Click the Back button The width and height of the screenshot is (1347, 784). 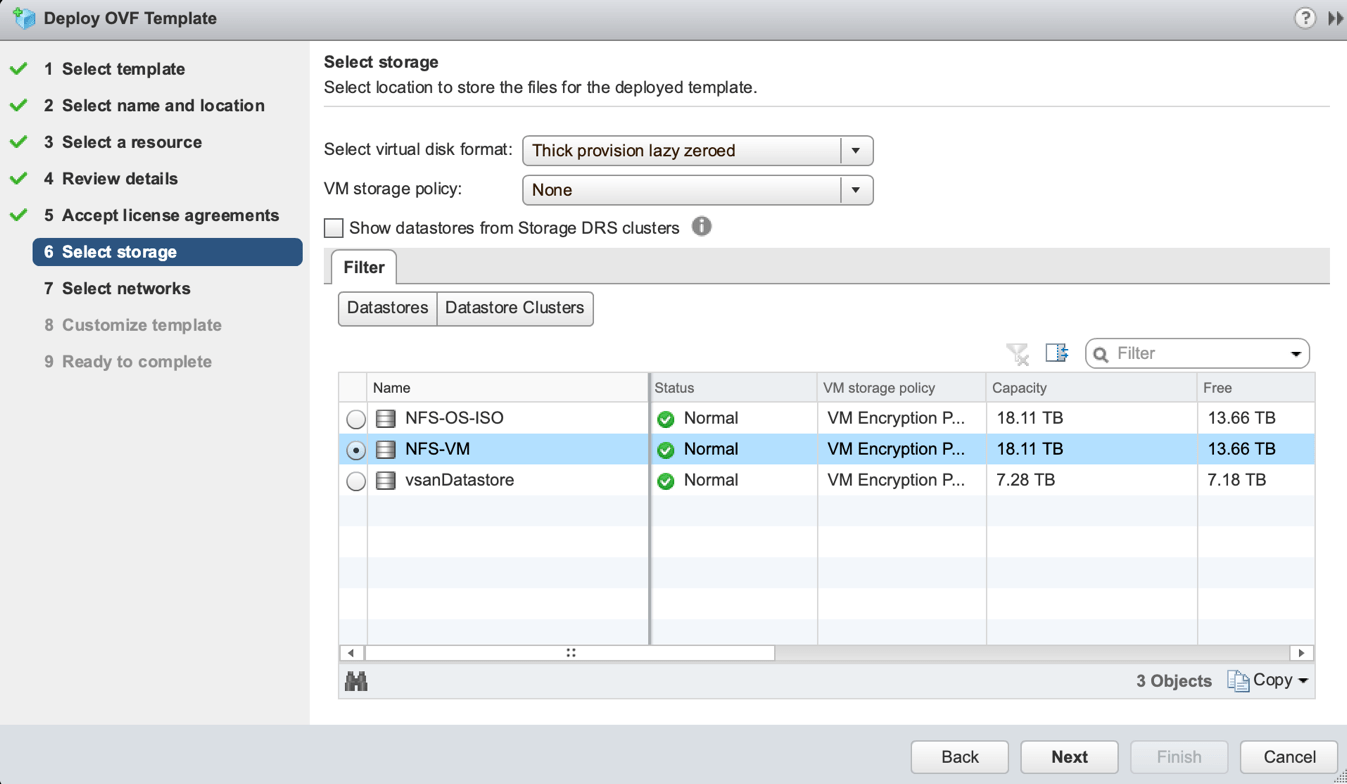coord(959,757)
